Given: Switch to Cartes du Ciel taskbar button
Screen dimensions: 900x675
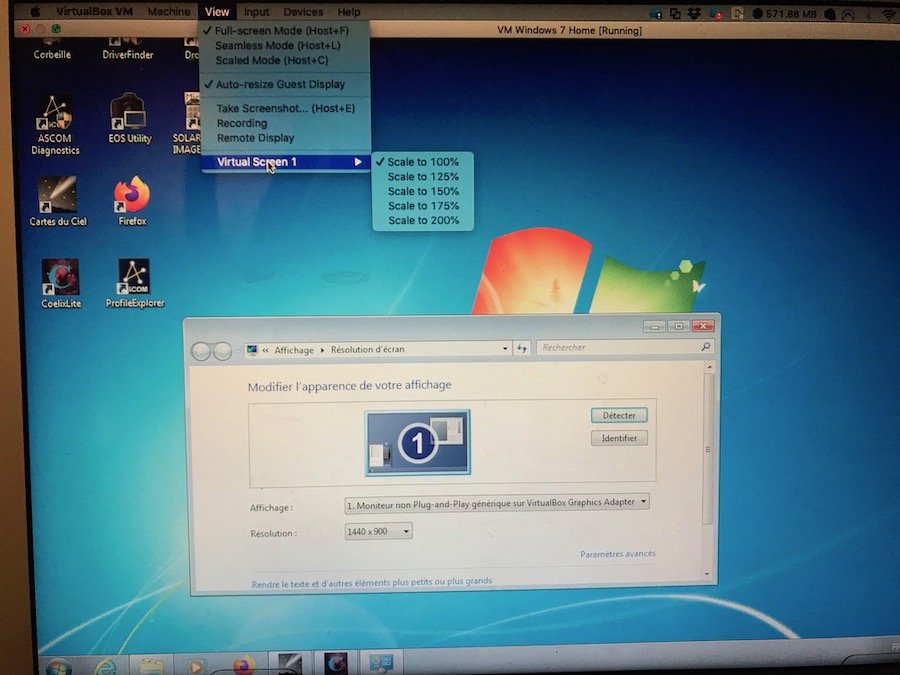Looking at the screenshot, I should tap(290, 663).
